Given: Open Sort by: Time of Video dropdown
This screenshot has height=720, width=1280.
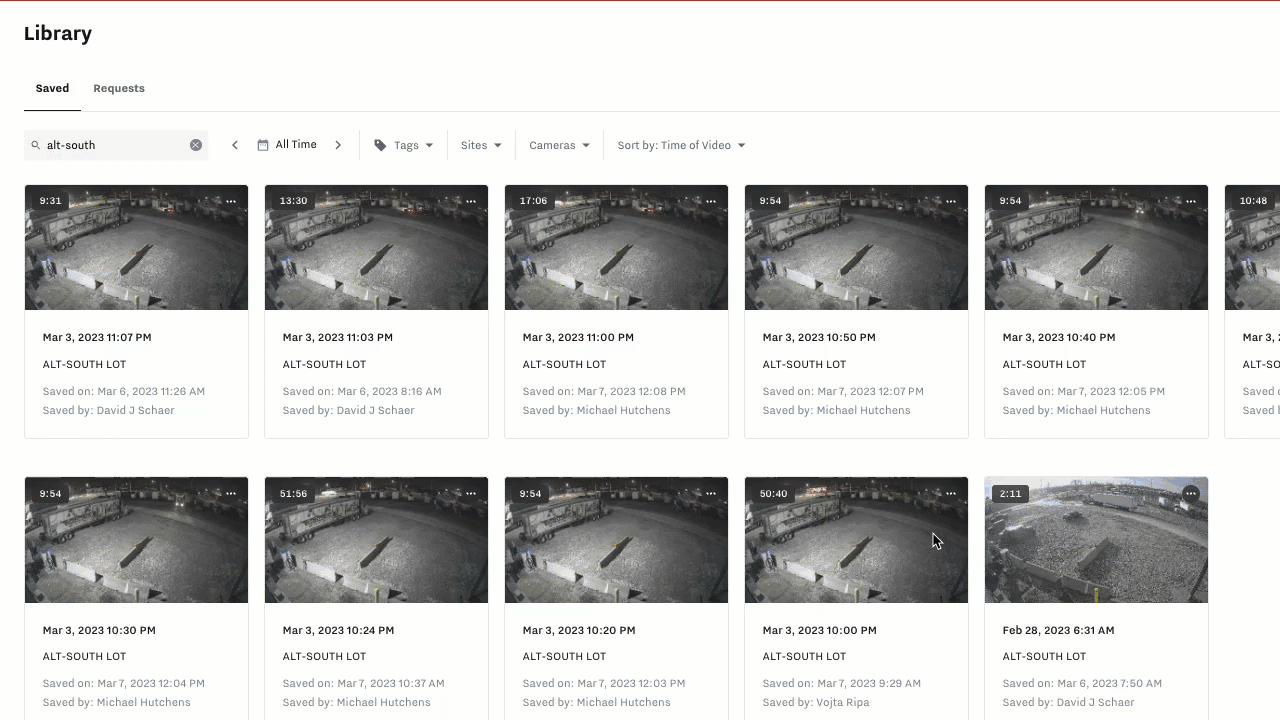Looking at the screenshot, I should click(681, 145).
